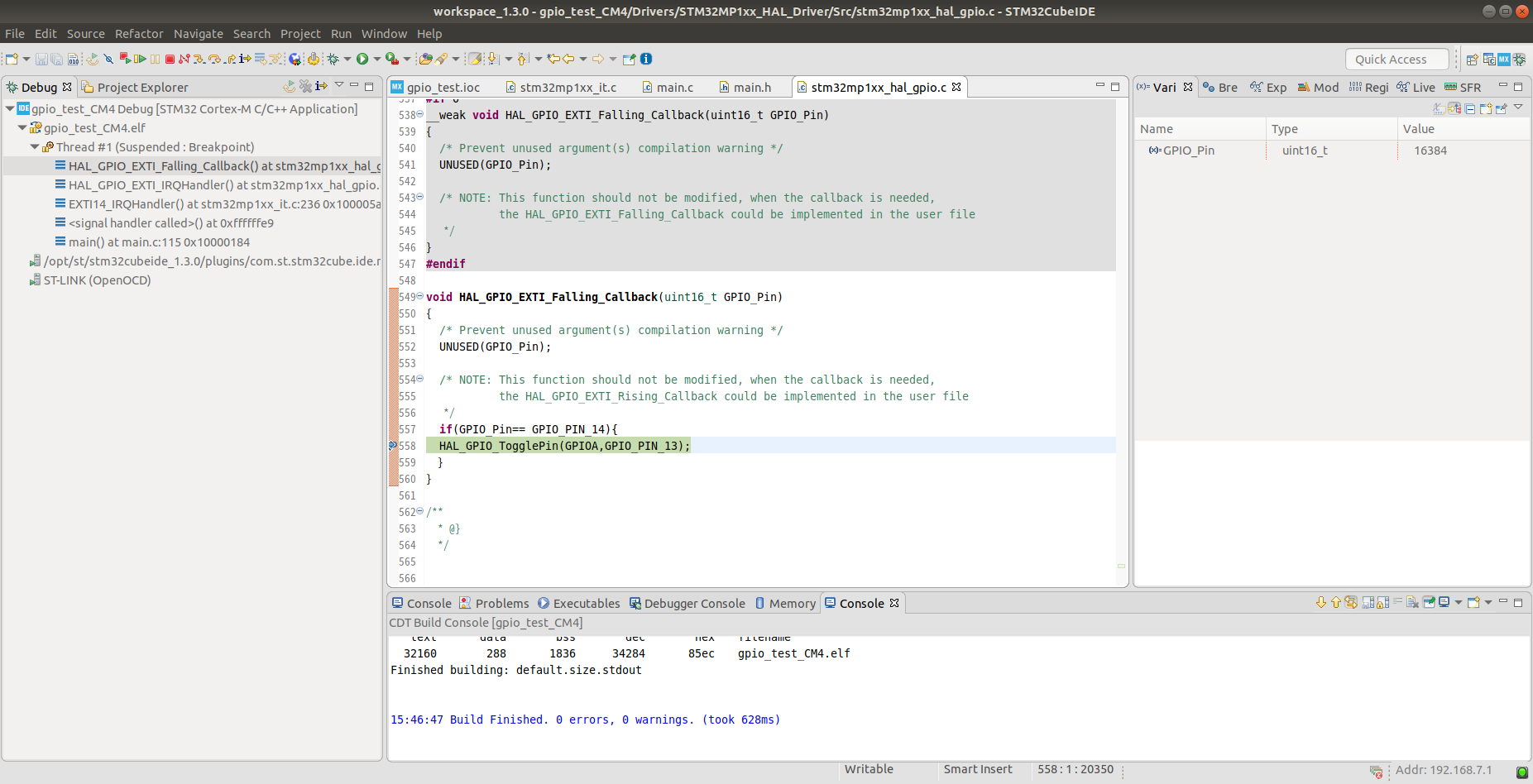1533x784 pixels.
Task: Collapse the gpio_test_CM4.elf tree node
Action: 22,128
